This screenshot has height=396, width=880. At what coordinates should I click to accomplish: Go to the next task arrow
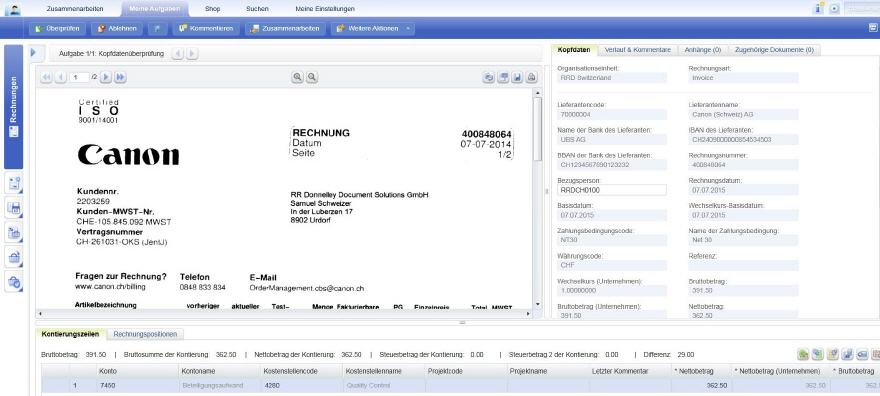pyautogui.click(x=192, y=54)
